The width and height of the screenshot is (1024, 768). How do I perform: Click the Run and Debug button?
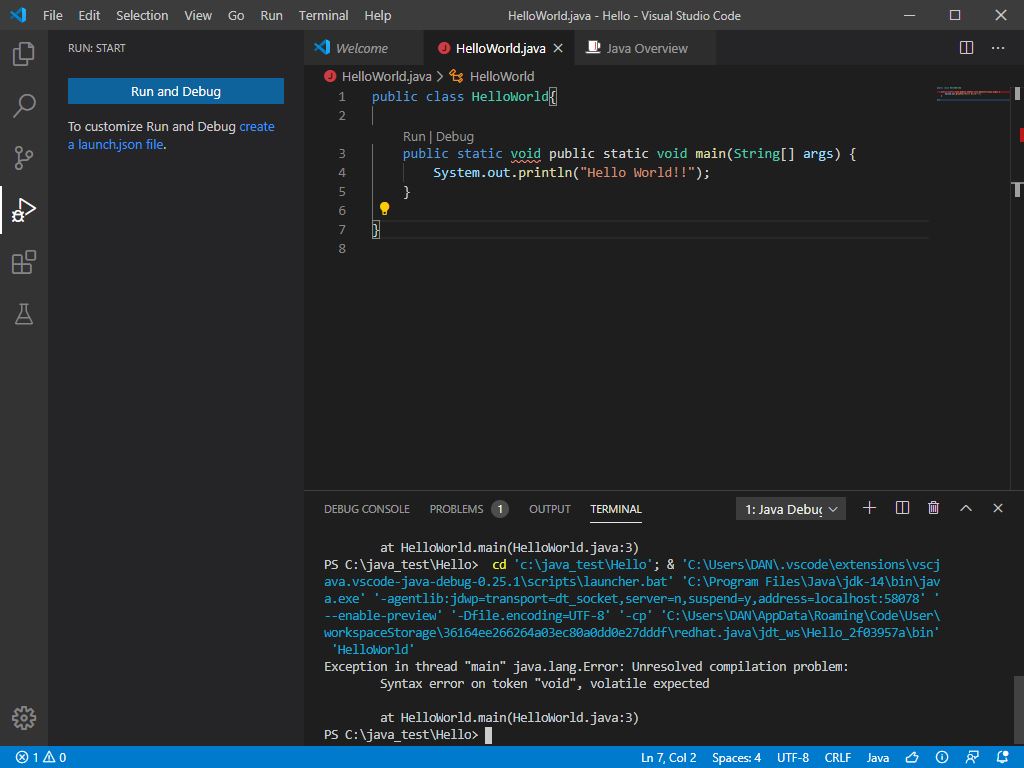[x=176, y=91]
